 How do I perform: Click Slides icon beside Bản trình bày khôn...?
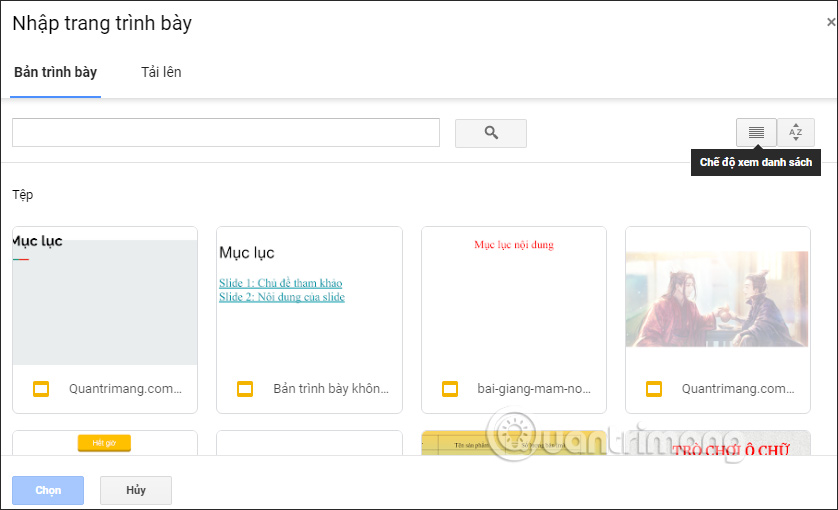[x=245, y=389]
